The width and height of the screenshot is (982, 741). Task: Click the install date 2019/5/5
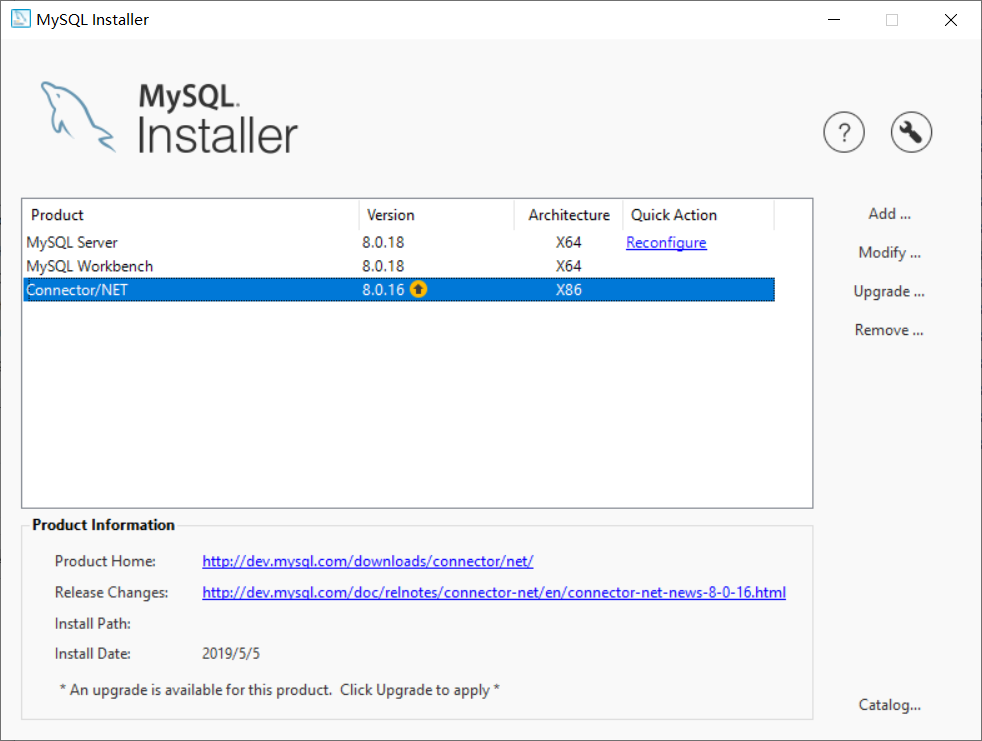tap(231, 654)
